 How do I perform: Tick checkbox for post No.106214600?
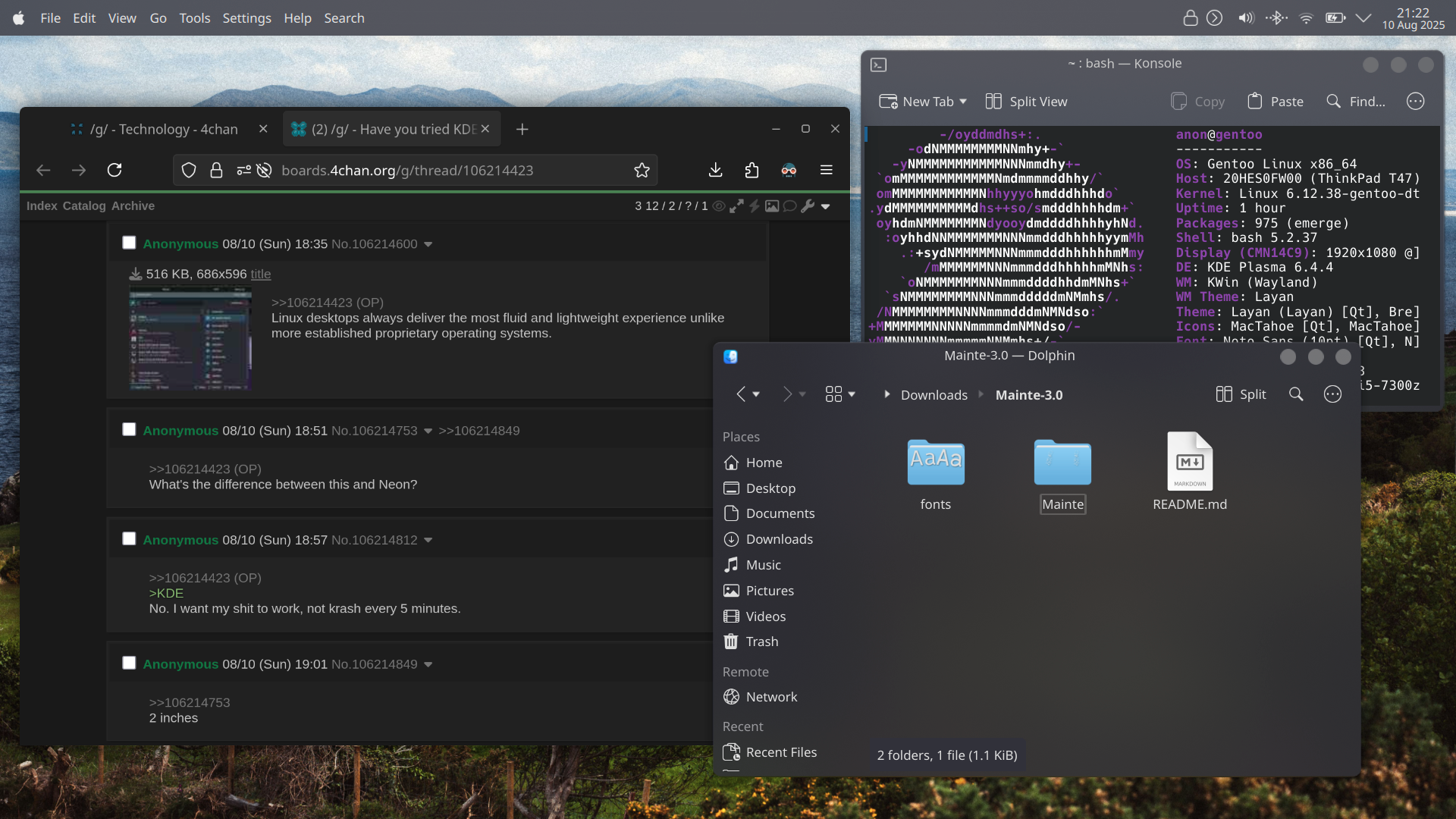(129, 243)
